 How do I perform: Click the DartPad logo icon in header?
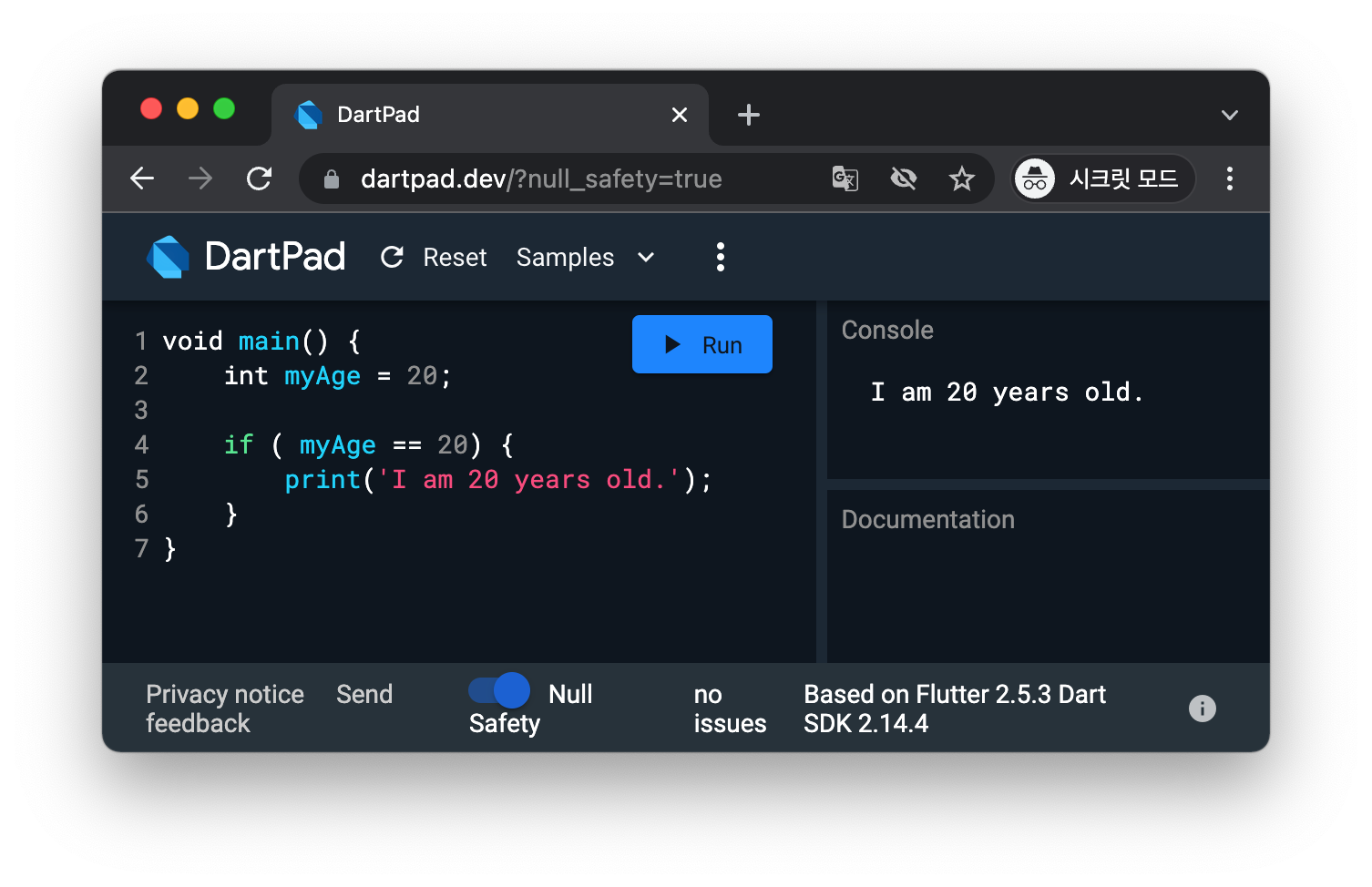pyautogui.click(x=169, y=257)
